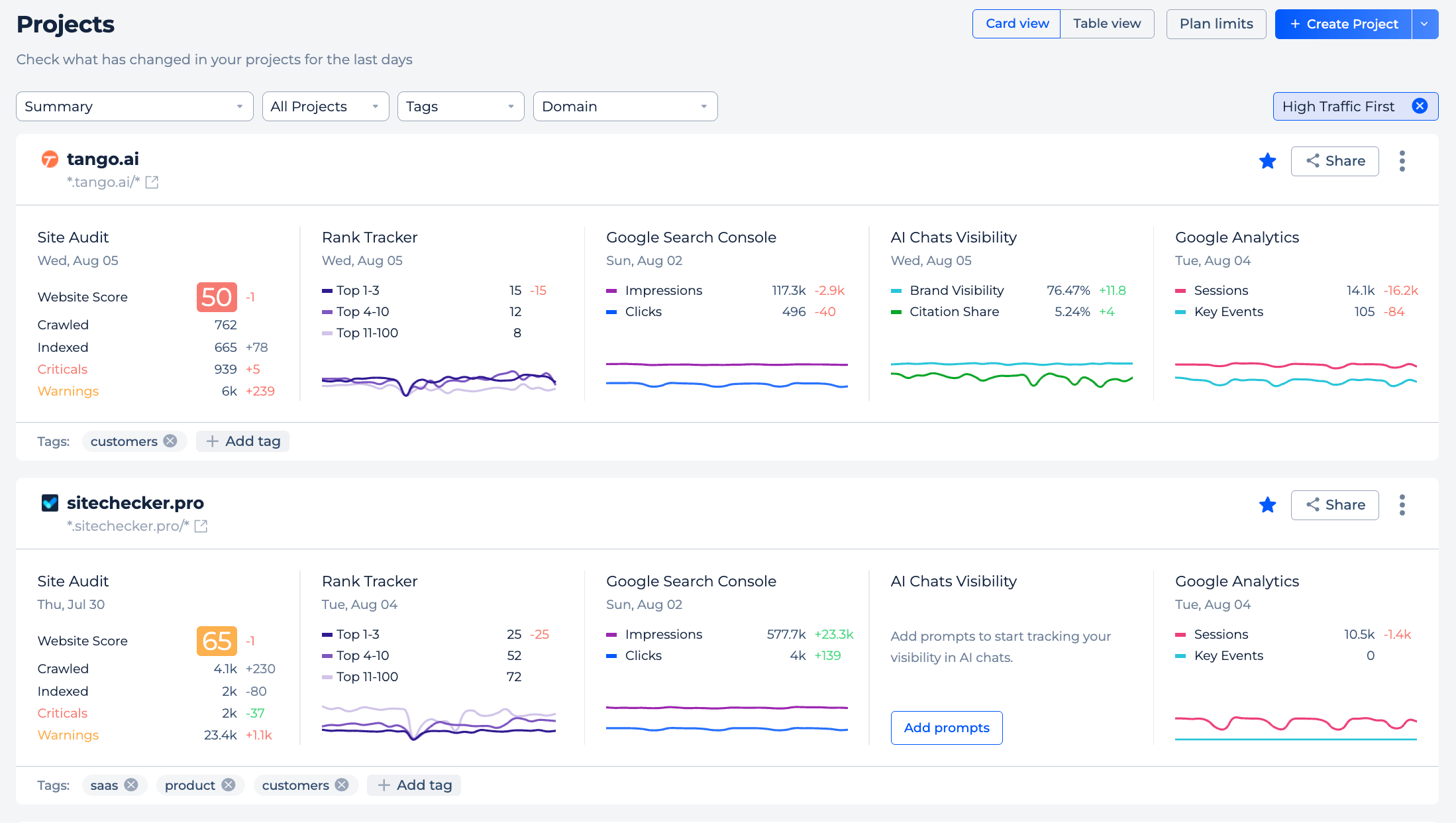Add tag to tango.ai project
Screen dimensions: 1456x823
pos(242,441)
